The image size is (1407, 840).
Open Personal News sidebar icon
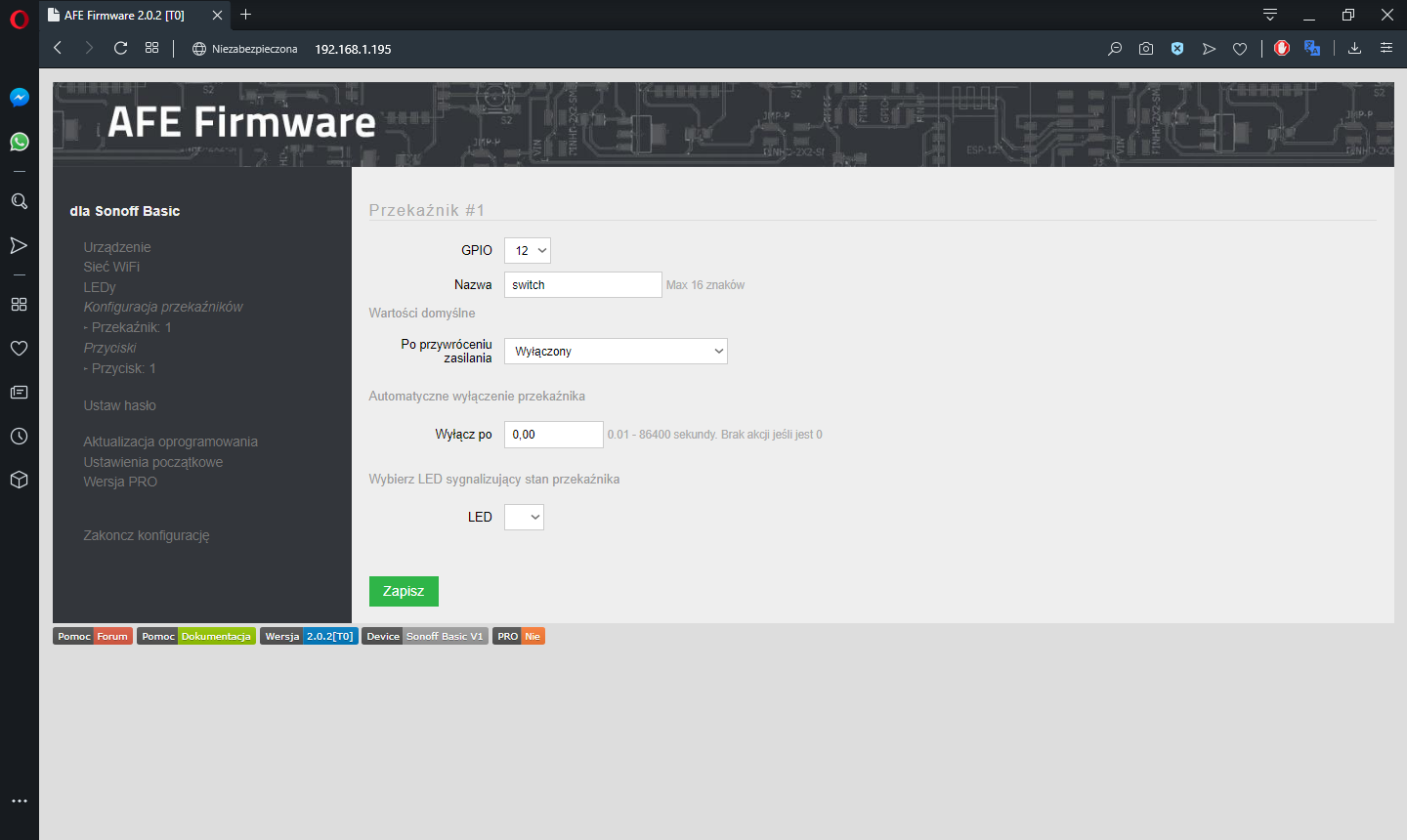tap(19, 392)
